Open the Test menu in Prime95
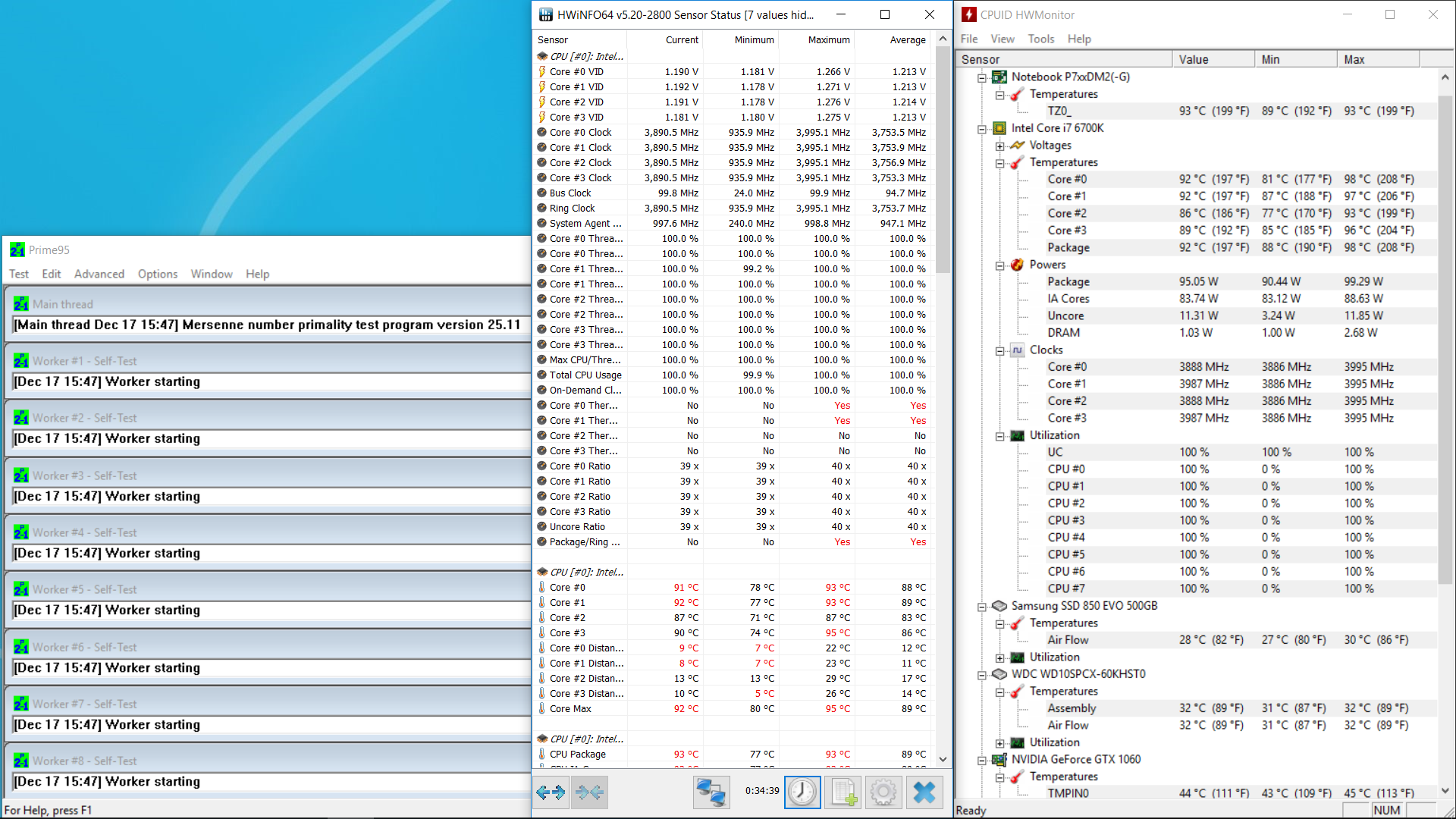This screenshot has width=1456, height=819. pos(19,274)
